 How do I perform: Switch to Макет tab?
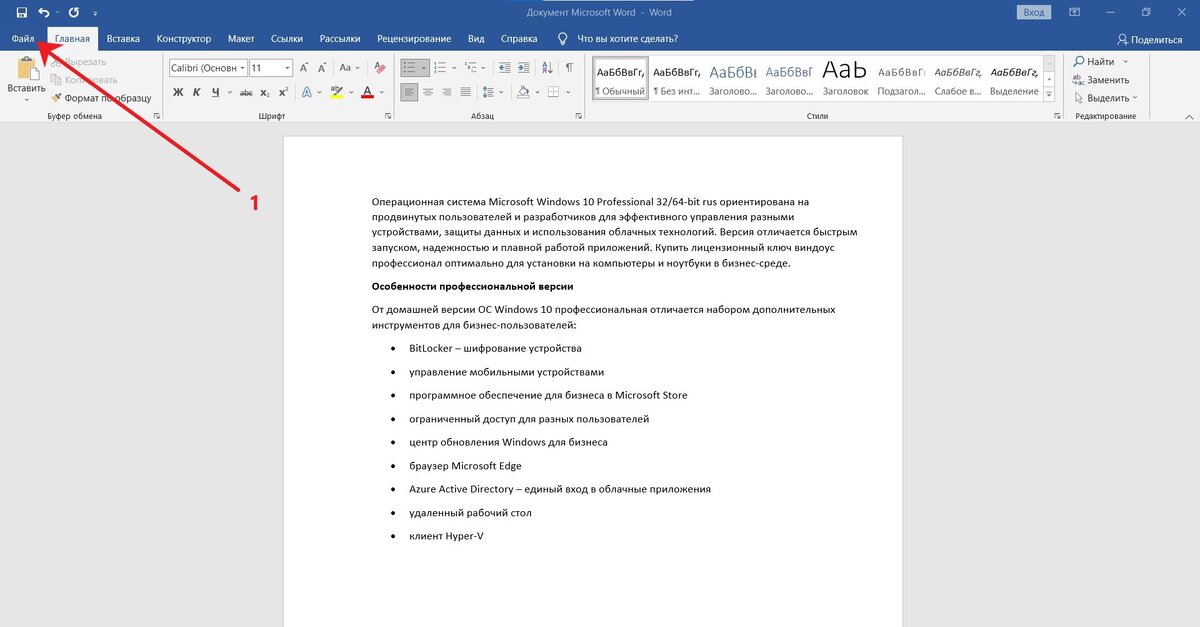coord(241,38)
